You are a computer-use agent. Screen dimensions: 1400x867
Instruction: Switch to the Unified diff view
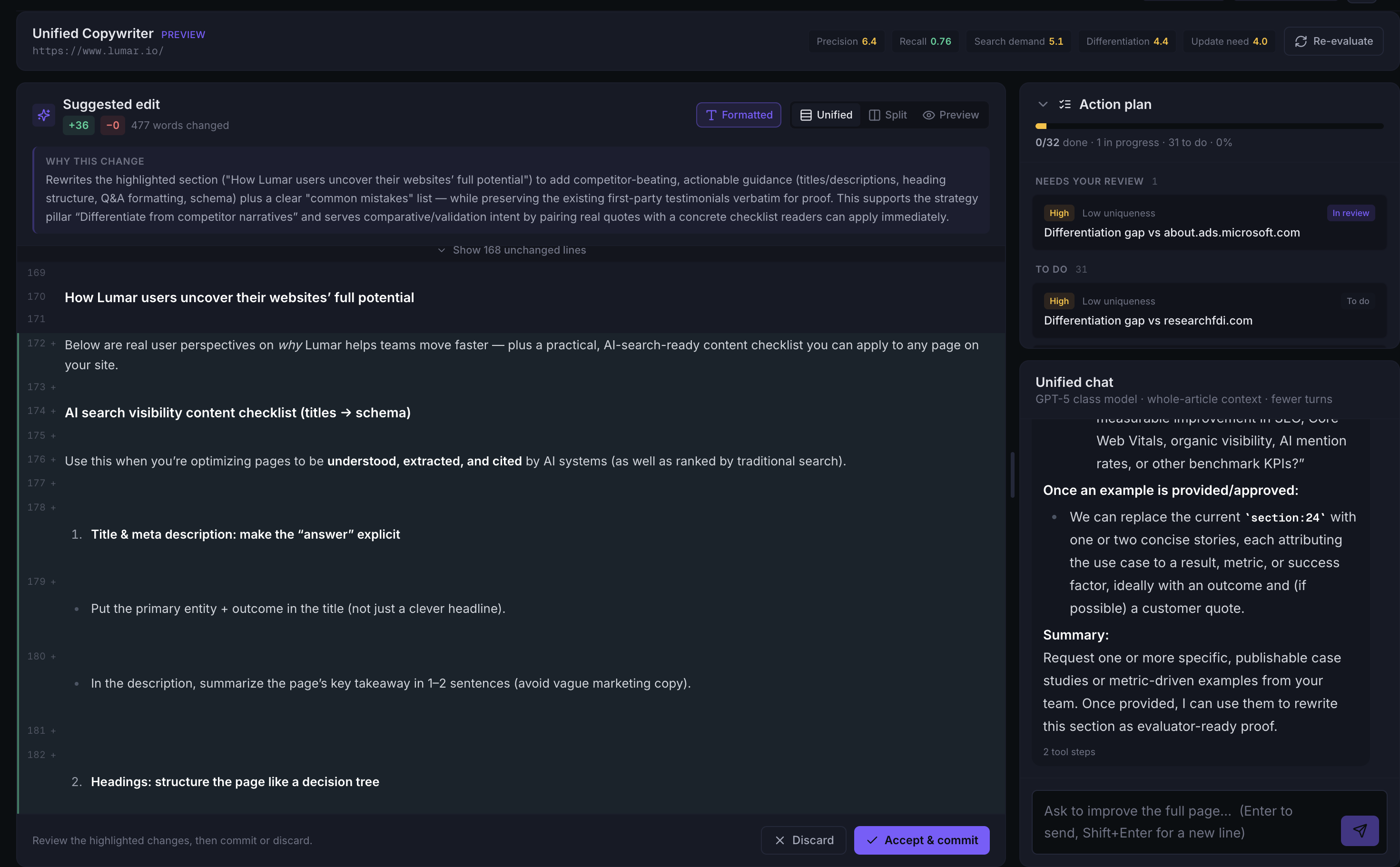click(826, 115)
